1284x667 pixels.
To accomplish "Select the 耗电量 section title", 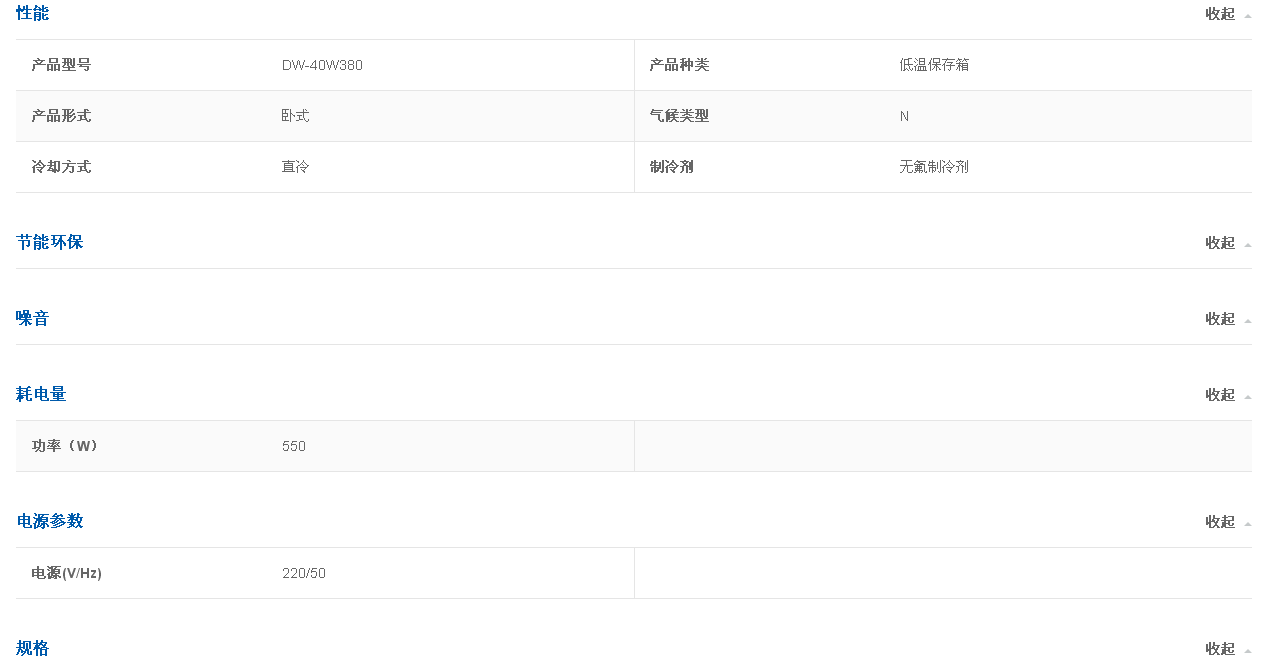I will 41,394.
